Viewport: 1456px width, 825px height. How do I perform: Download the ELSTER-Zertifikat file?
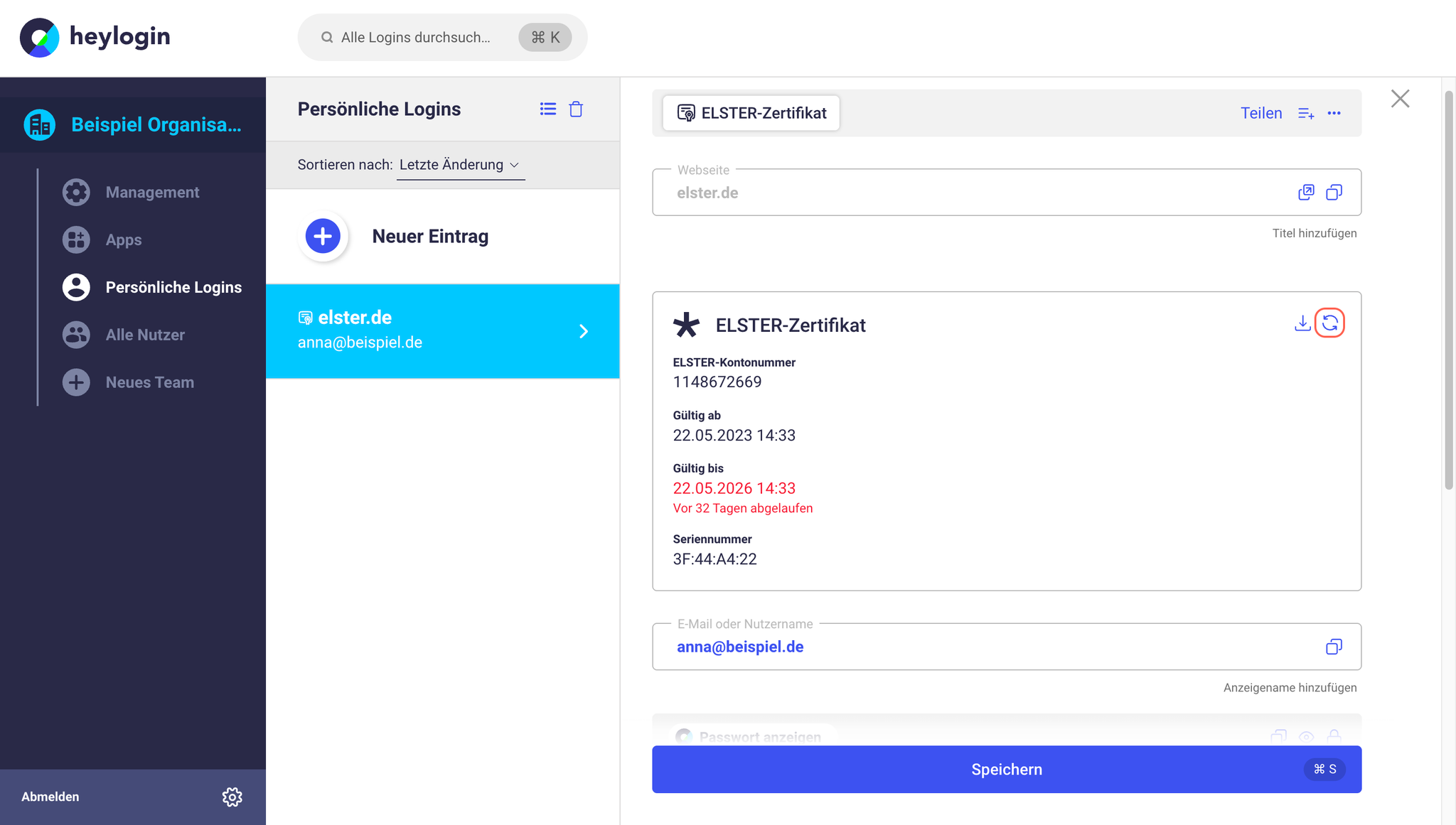pyautogui.click(x=1302, y=323)
